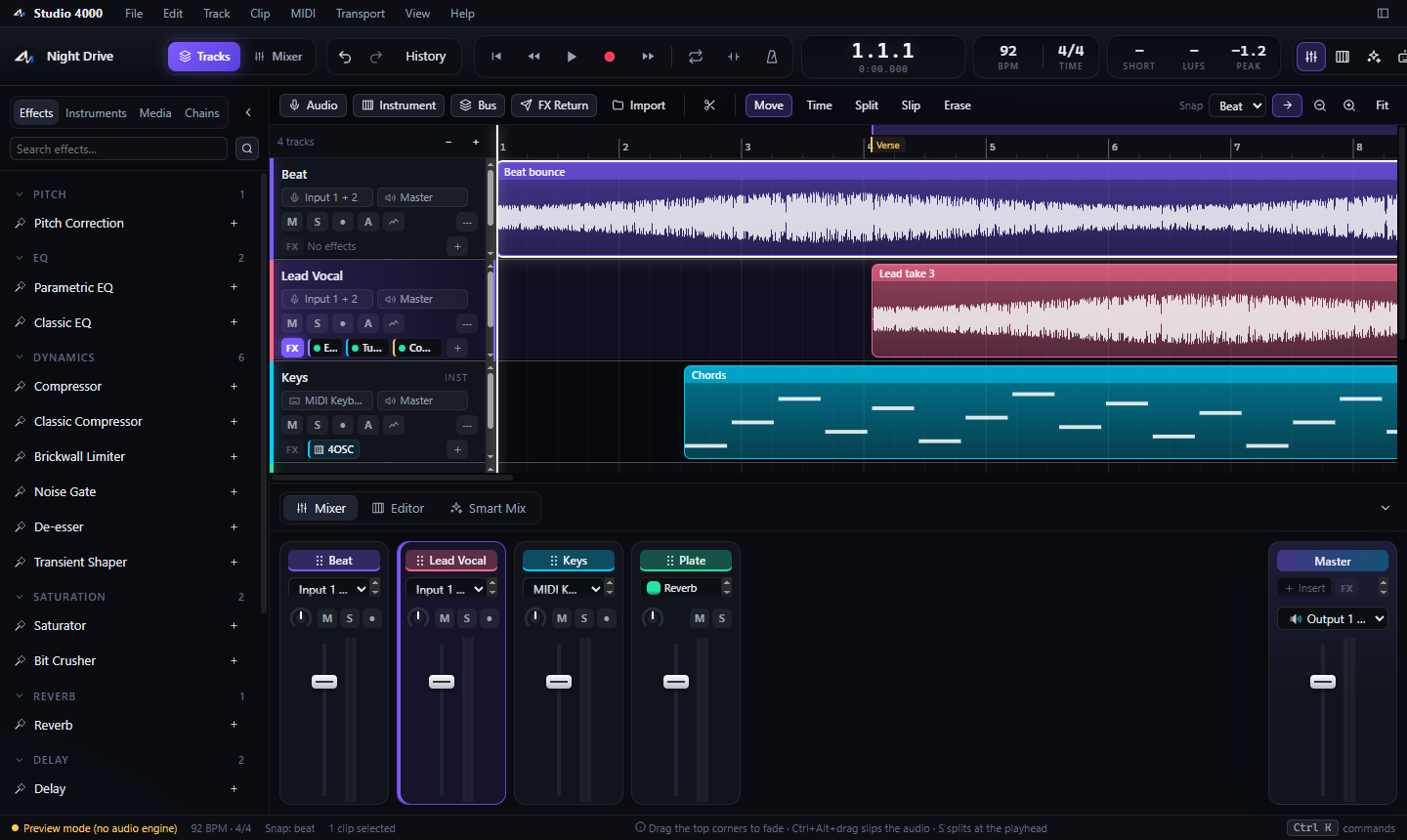Add Saturator with its plus icon
1407x840 pixels.
(234, 626)
